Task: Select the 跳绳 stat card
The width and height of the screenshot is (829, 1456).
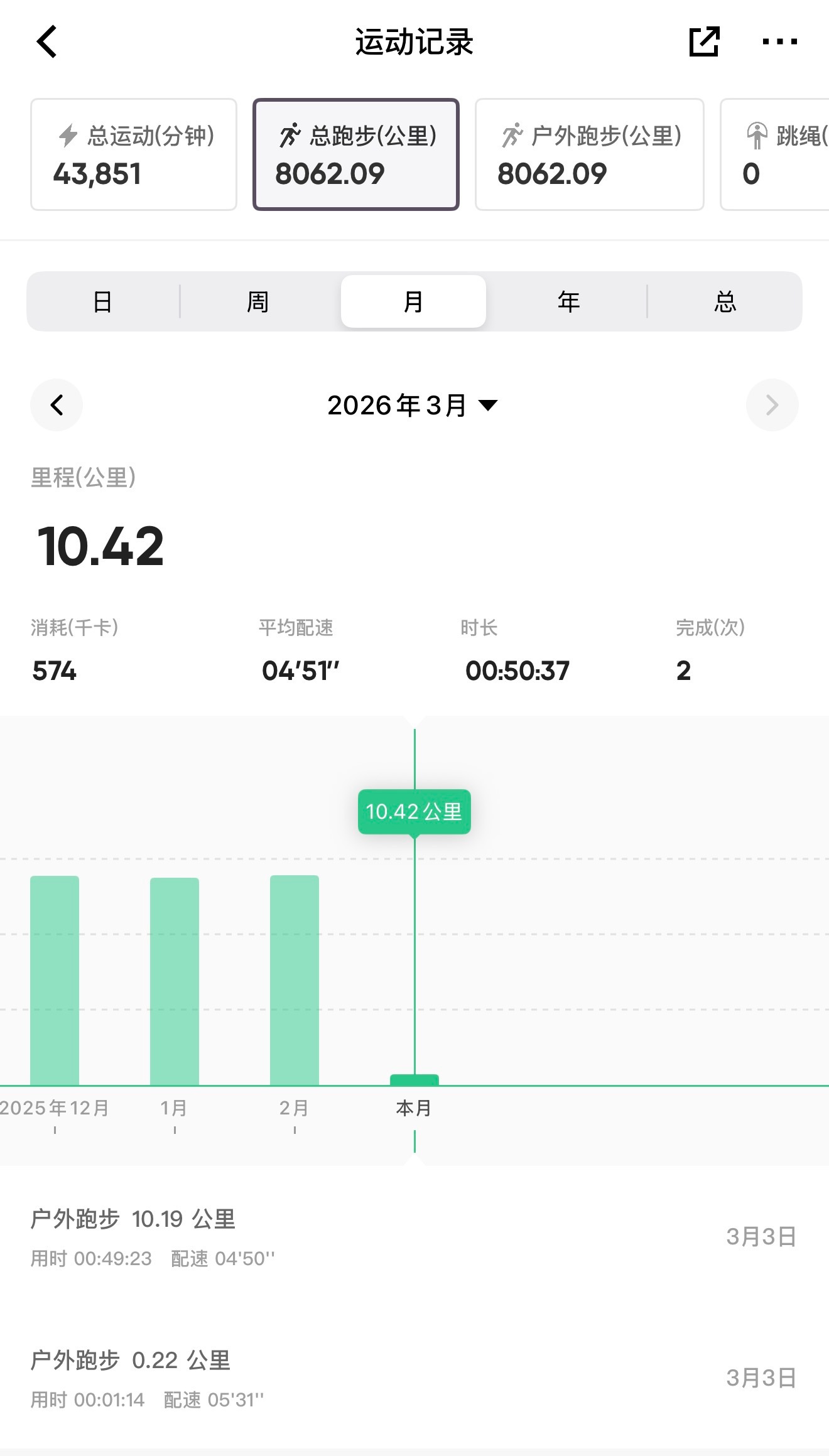Action: point(776,154)
